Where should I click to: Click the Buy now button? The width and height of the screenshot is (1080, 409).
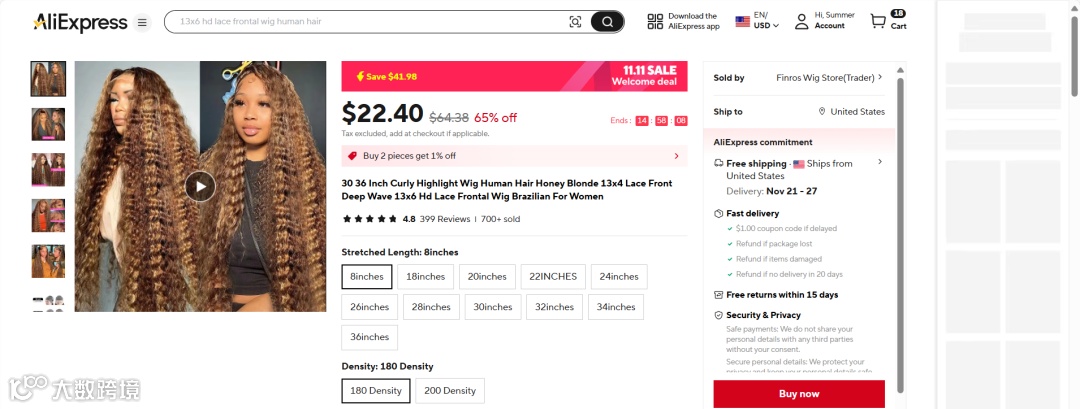click(799, 394)
